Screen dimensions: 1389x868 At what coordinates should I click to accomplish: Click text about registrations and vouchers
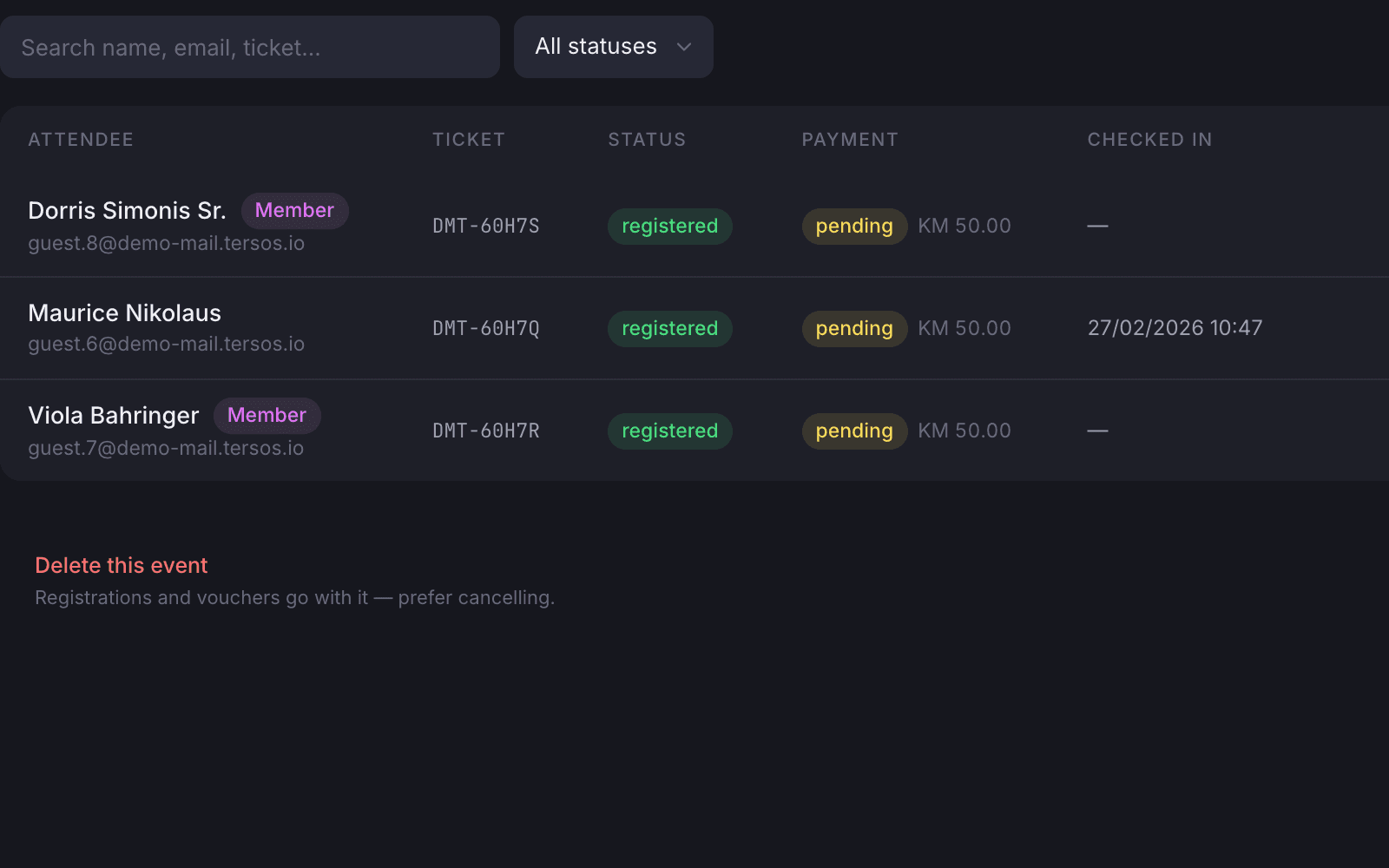tap(294, 597)
